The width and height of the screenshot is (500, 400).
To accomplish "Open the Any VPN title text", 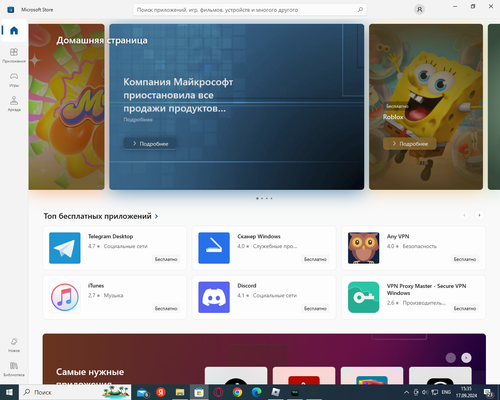I will coord(398,236).
